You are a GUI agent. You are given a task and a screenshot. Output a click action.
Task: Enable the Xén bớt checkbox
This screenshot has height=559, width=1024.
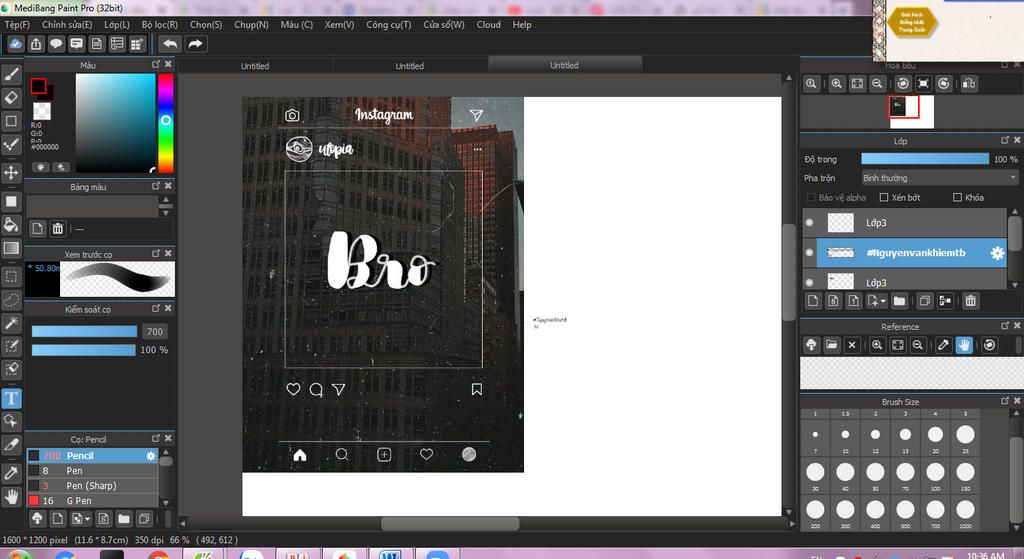click(x=884, y=197)
